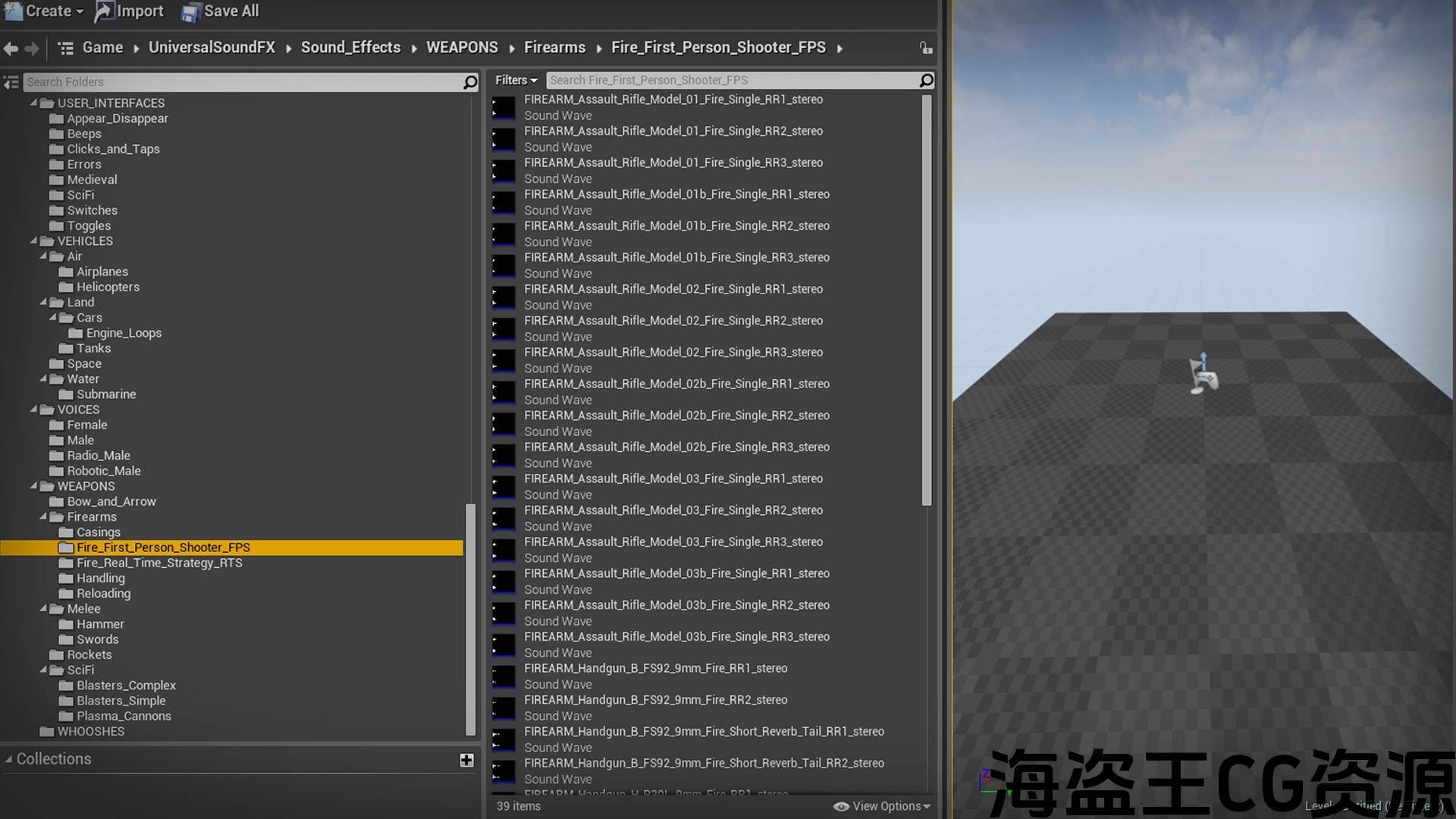
Task: Click the path picker list icon
Action: tap(66, 49)
